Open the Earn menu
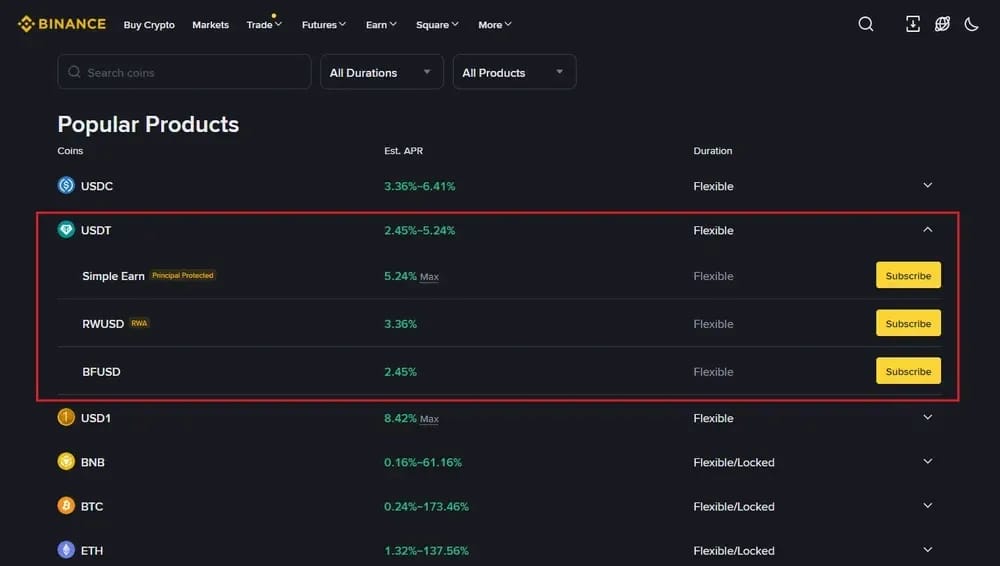Viewport: 1000px width, 566px height. click(381, 25)
